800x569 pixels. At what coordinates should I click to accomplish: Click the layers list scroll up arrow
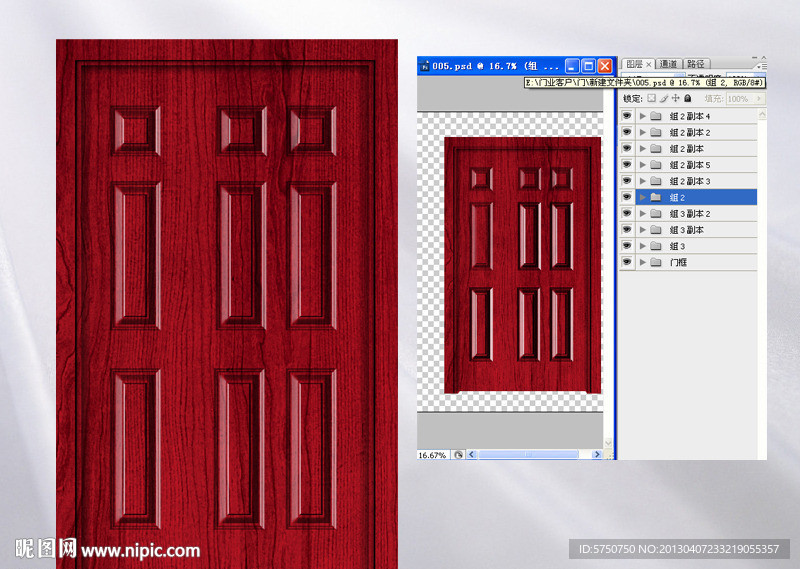pos(762,115)
